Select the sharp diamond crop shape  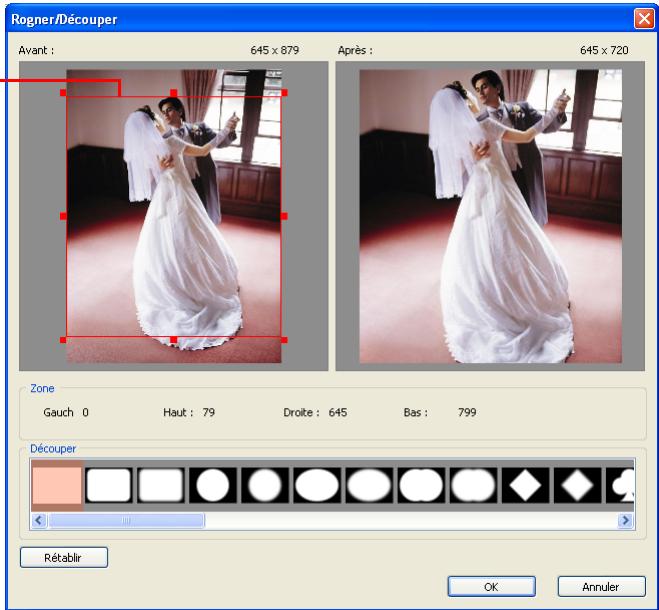click(x=525, y=486)
